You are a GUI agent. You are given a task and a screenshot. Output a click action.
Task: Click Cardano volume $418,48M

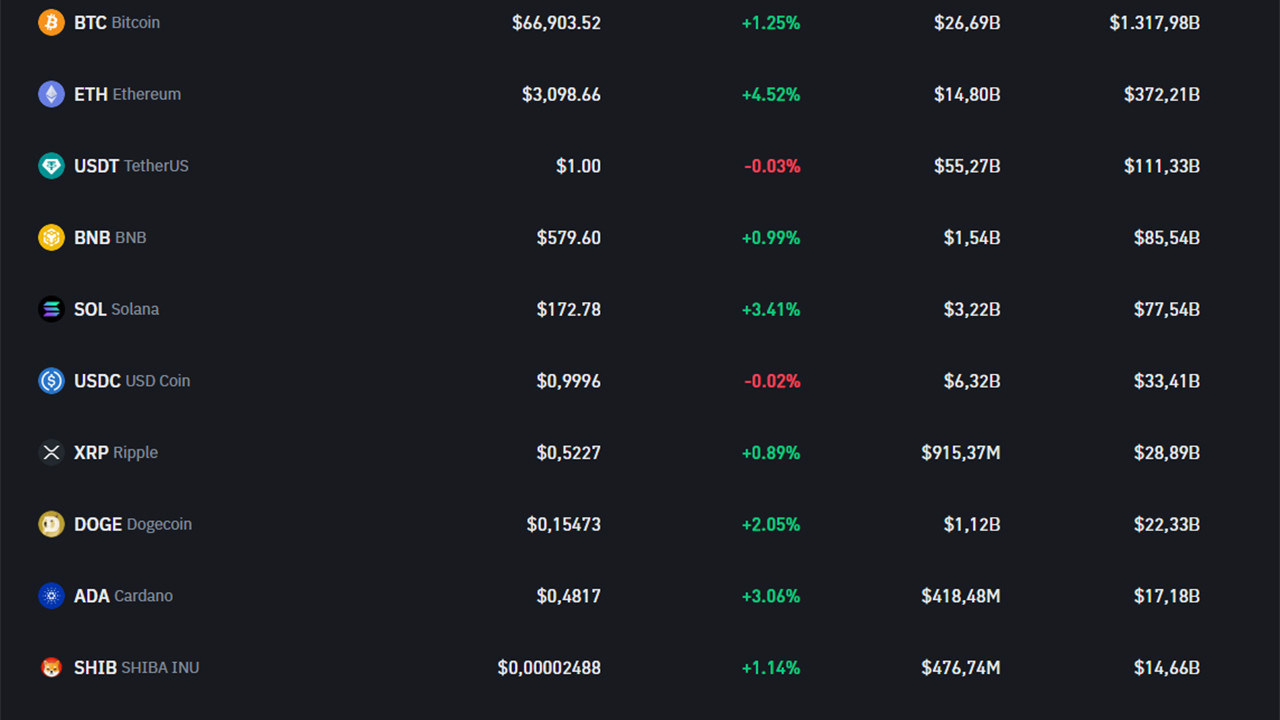[961, 596]
